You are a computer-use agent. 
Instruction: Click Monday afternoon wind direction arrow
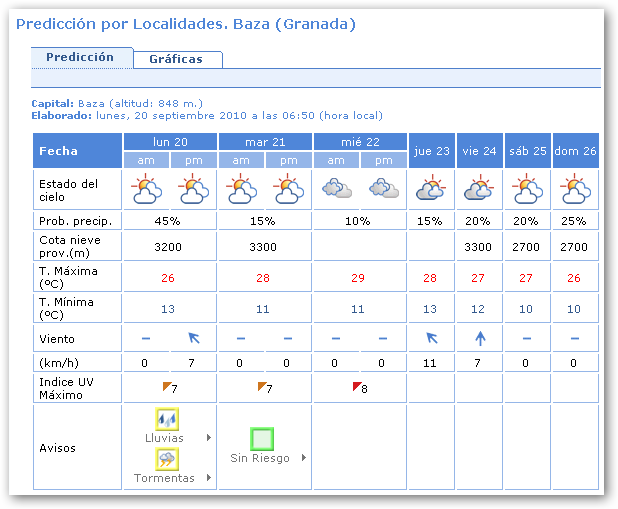tap(193, 338)
